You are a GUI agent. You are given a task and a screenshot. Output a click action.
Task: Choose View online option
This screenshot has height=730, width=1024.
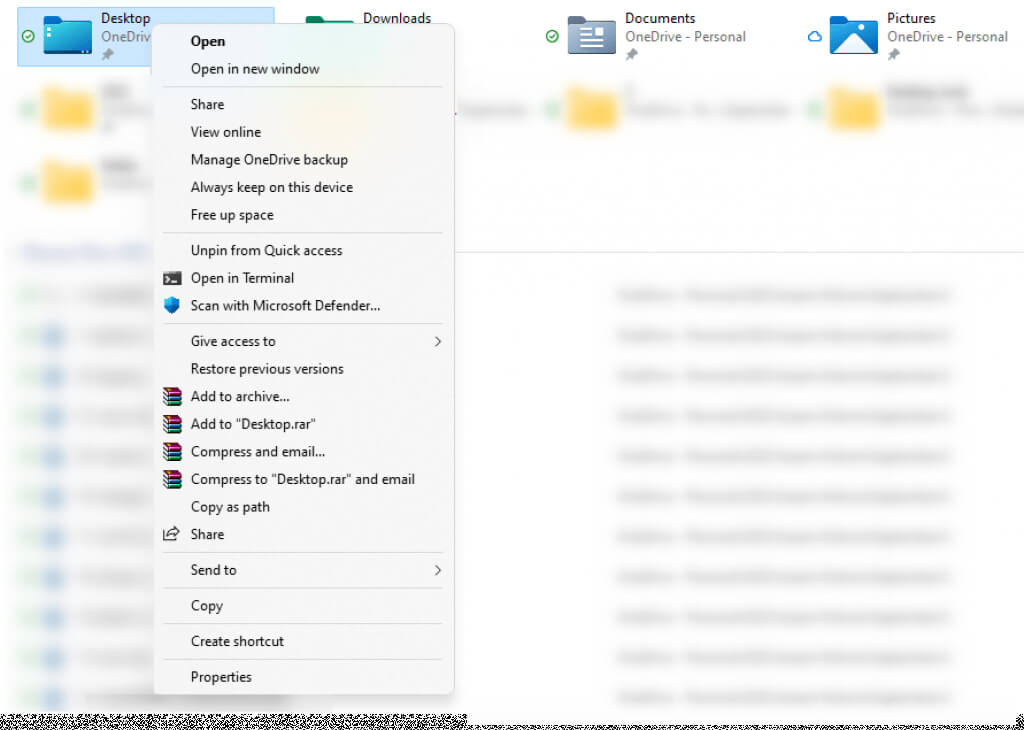(x=225, y=132)
